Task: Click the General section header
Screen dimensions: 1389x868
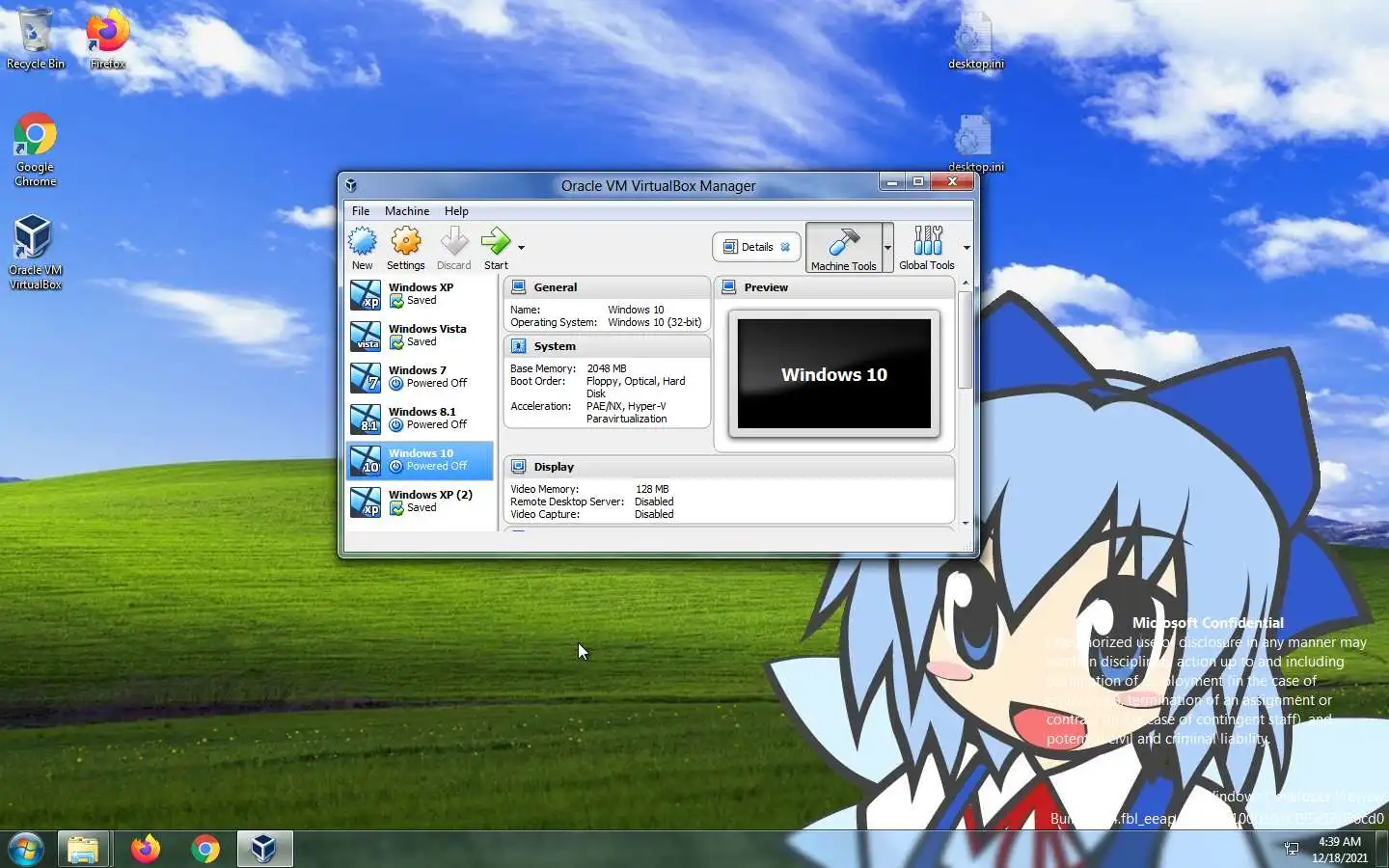Action: tap(607, 287)
